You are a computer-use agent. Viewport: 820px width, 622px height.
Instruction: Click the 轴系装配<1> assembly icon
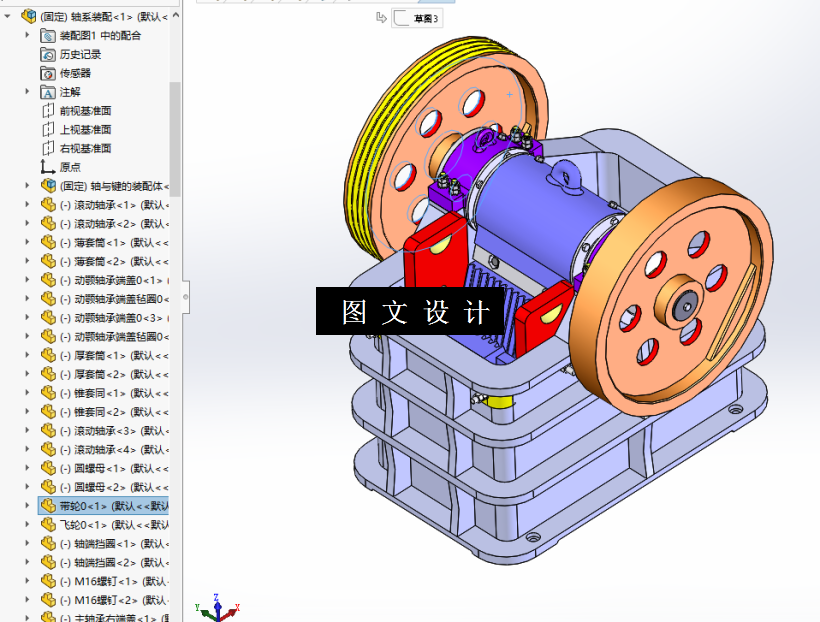pos(28,15)
